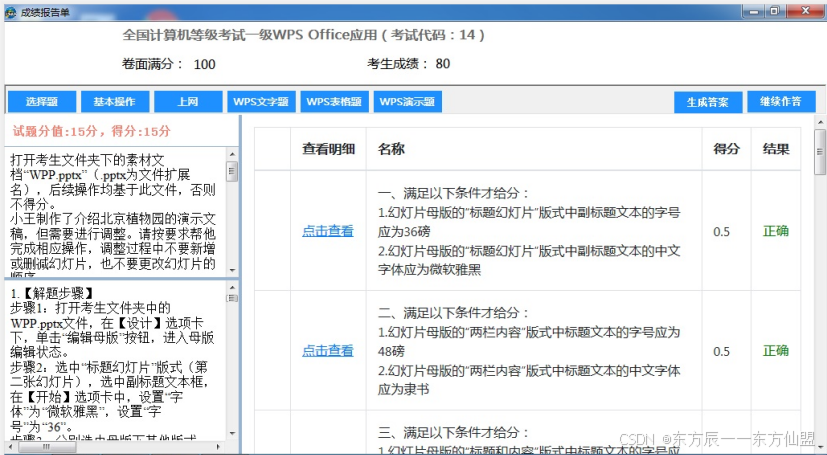Click text 二、满足以下条件才给分

pos(454,313)
